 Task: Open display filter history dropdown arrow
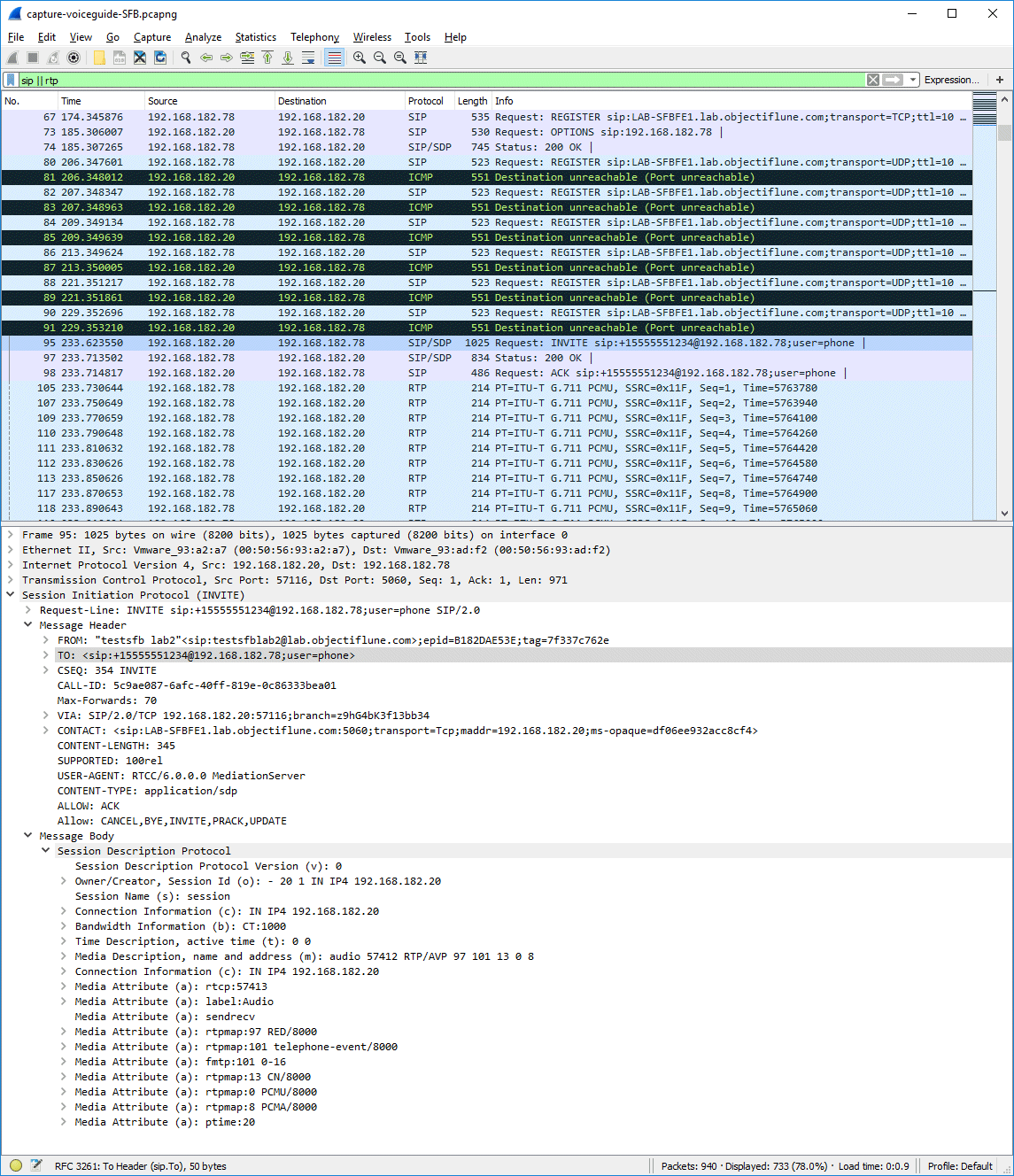tap(913, 80)
